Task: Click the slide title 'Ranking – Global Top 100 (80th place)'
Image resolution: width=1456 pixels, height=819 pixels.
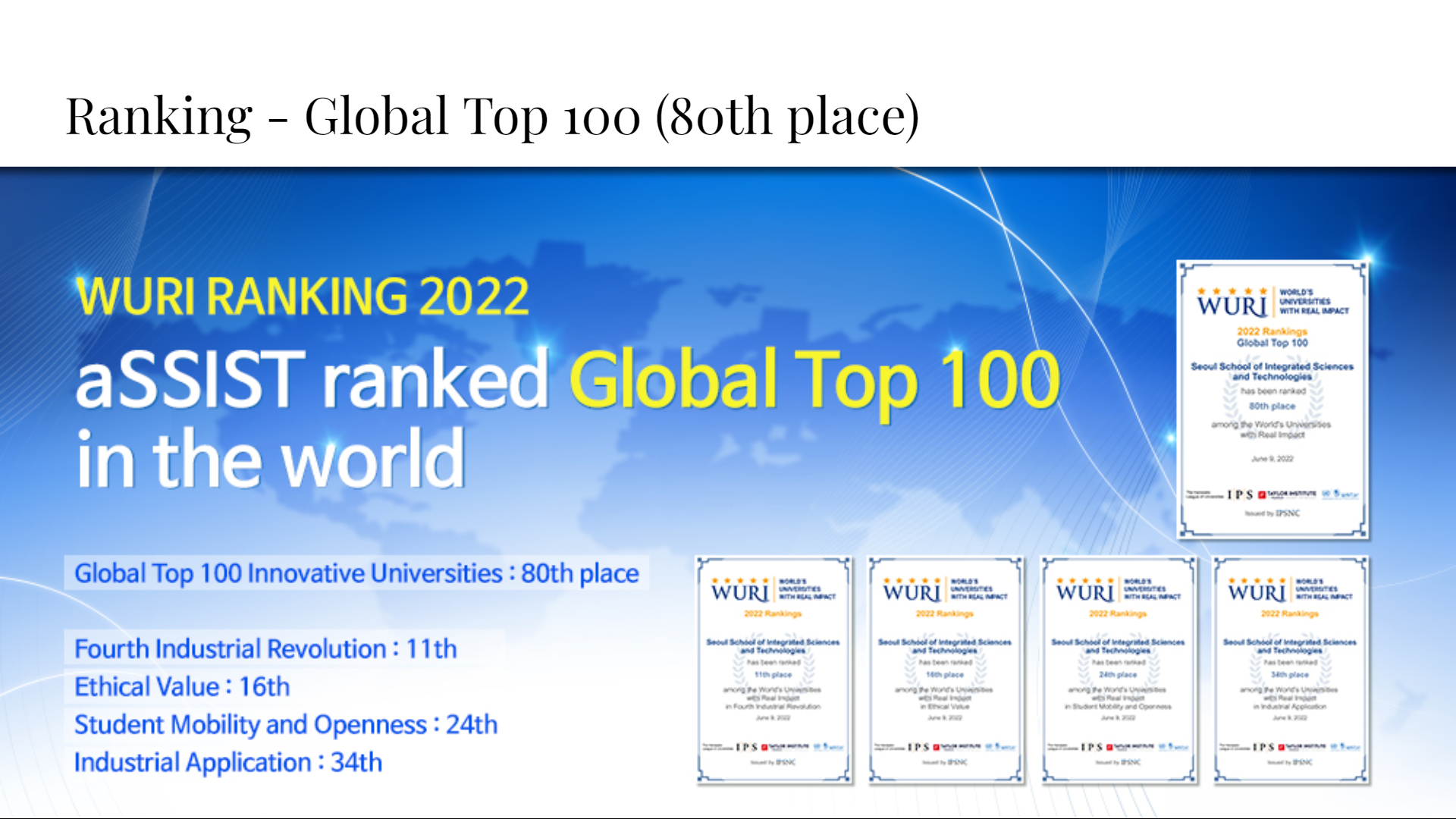Action: tap(493, 116)
